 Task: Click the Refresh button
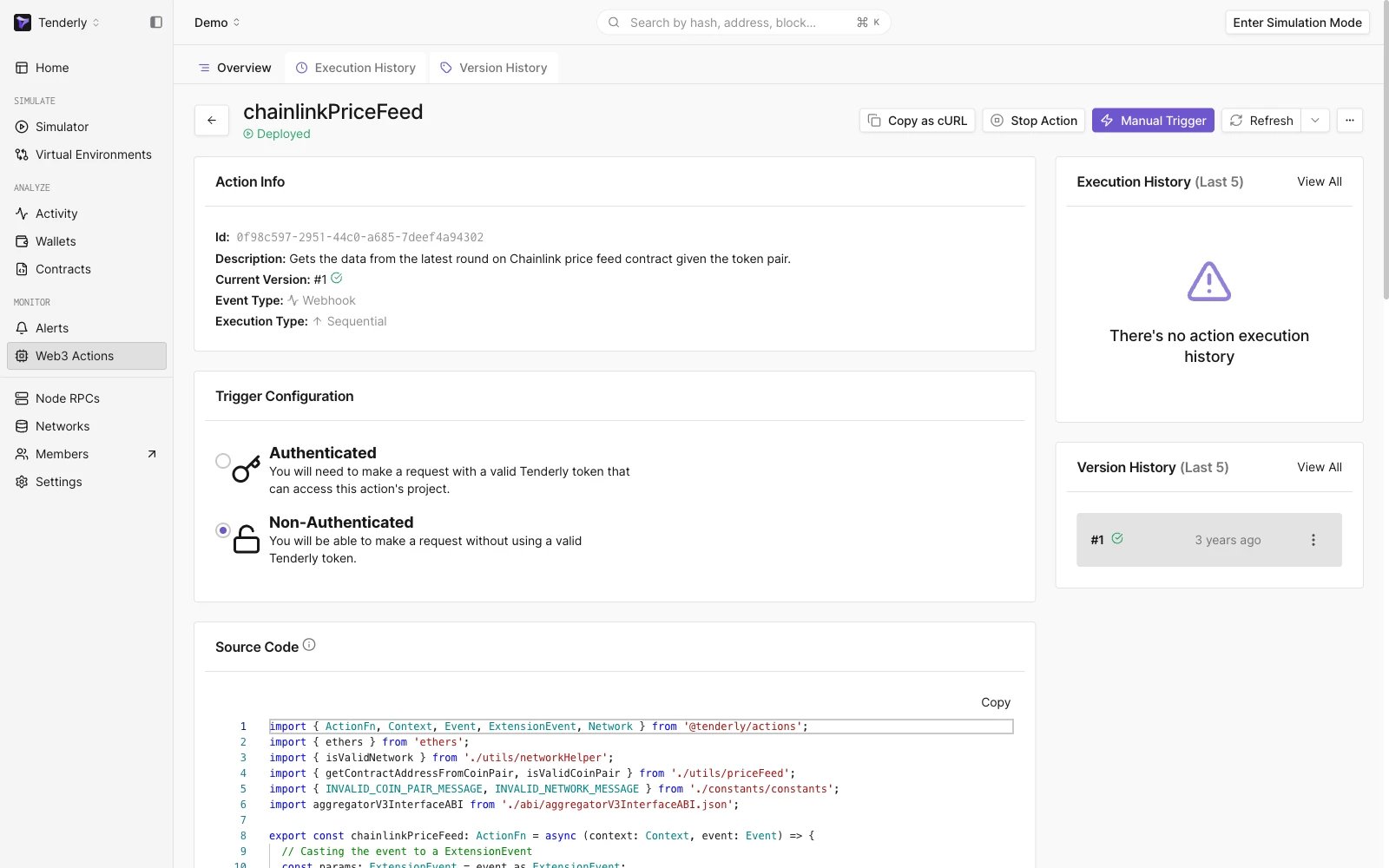click(1262, 121)
